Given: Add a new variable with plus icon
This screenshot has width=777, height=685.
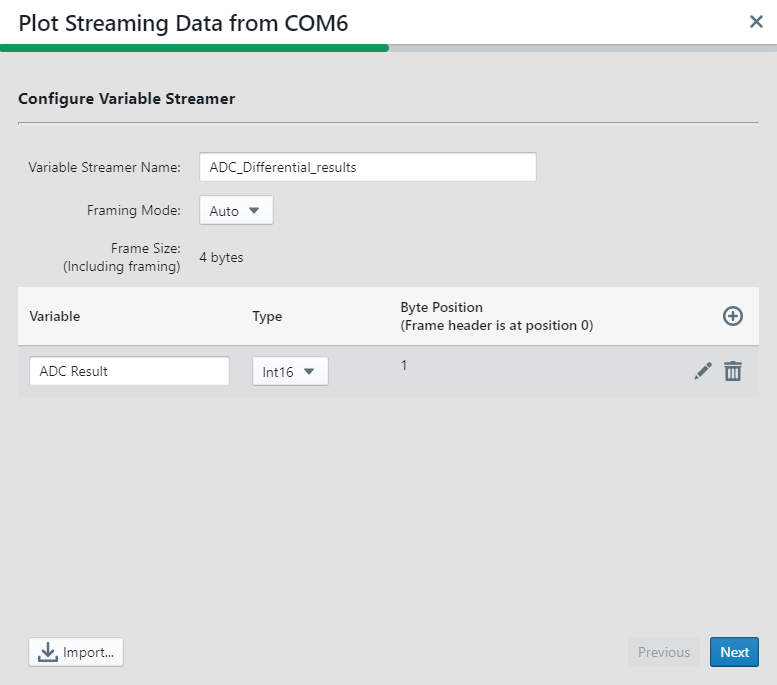Looking at the screenshot, I should tap(732, 316).
